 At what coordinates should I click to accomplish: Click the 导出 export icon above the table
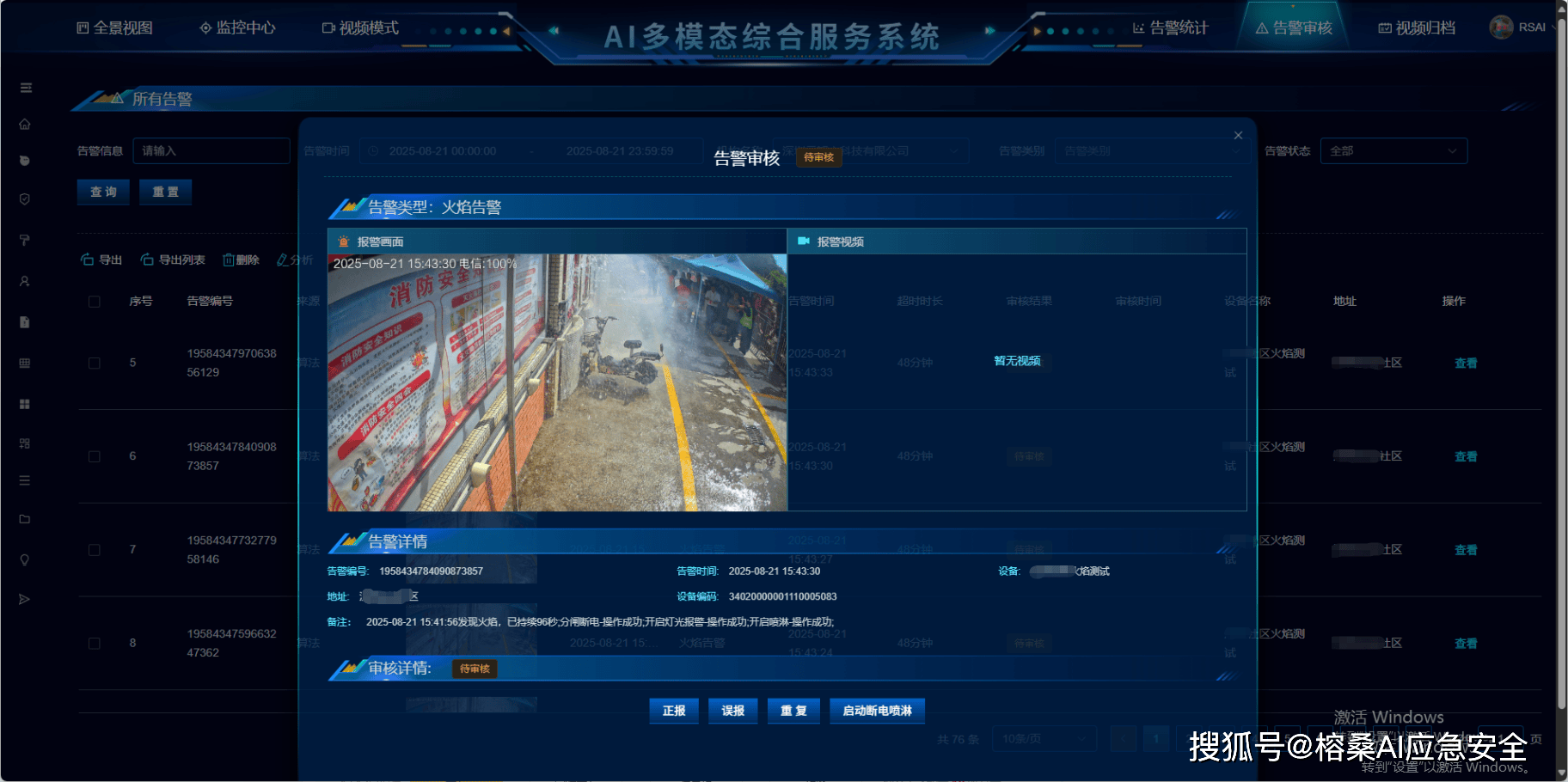point(87,260)
